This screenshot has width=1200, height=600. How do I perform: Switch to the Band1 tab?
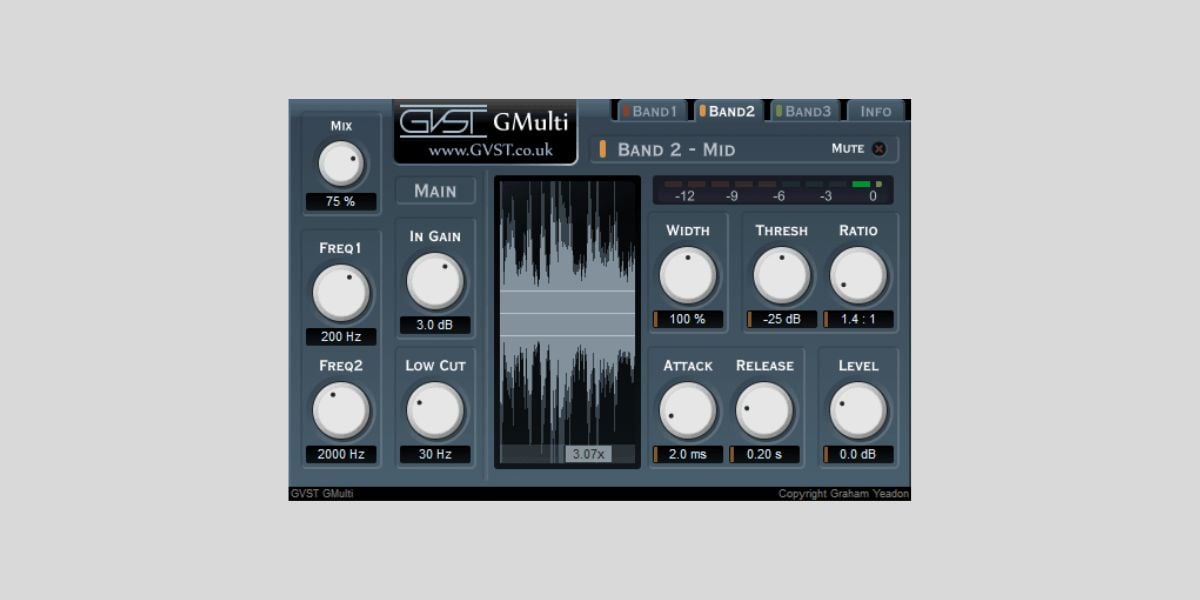click(649, 111)
